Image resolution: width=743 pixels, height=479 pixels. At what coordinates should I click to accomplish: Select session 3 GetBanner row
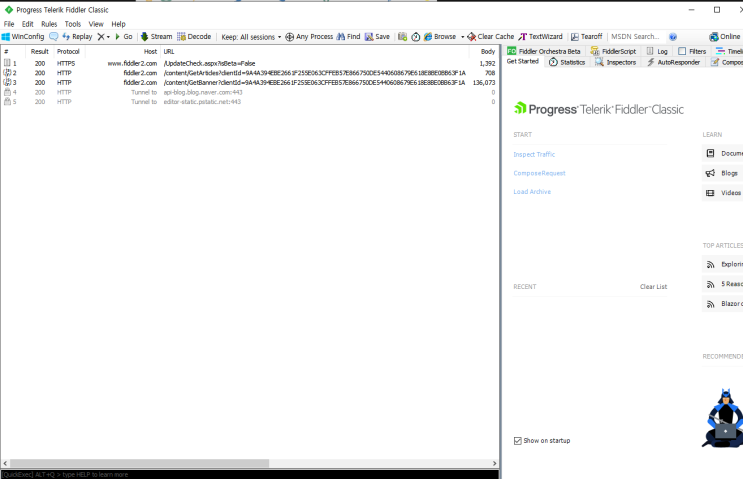(250, 82)
